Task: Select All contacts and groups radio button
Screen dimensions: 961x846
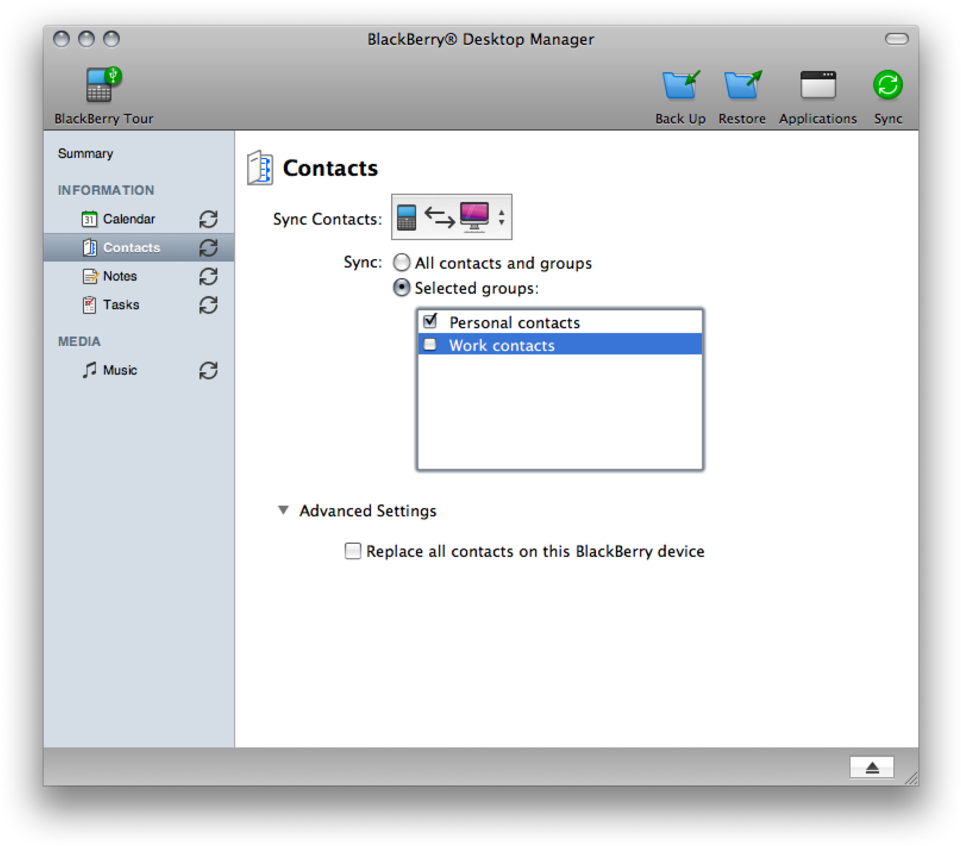Action: [x=401, y=263]
